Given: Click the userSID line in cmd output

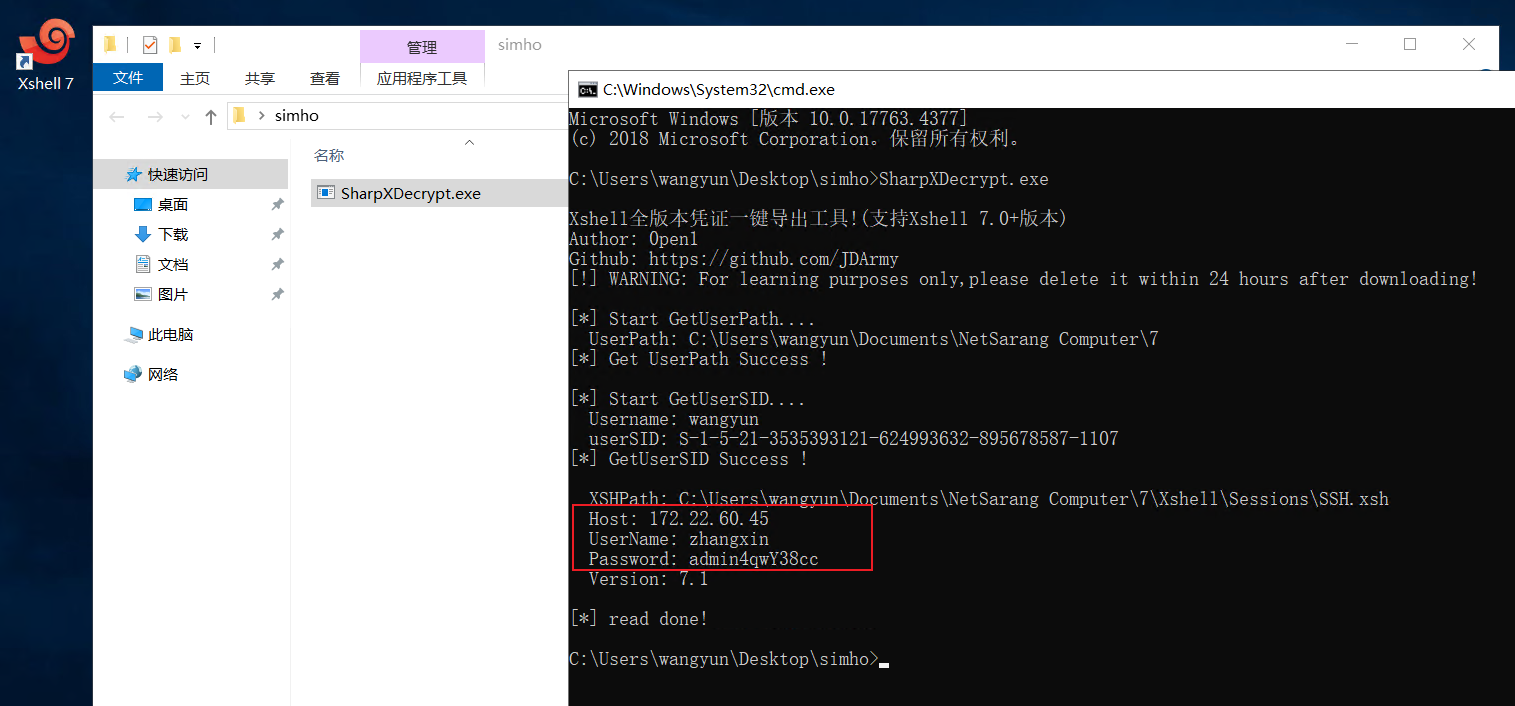Looking at the screenshot, I should pyautogui.click(x=853, y=439).
